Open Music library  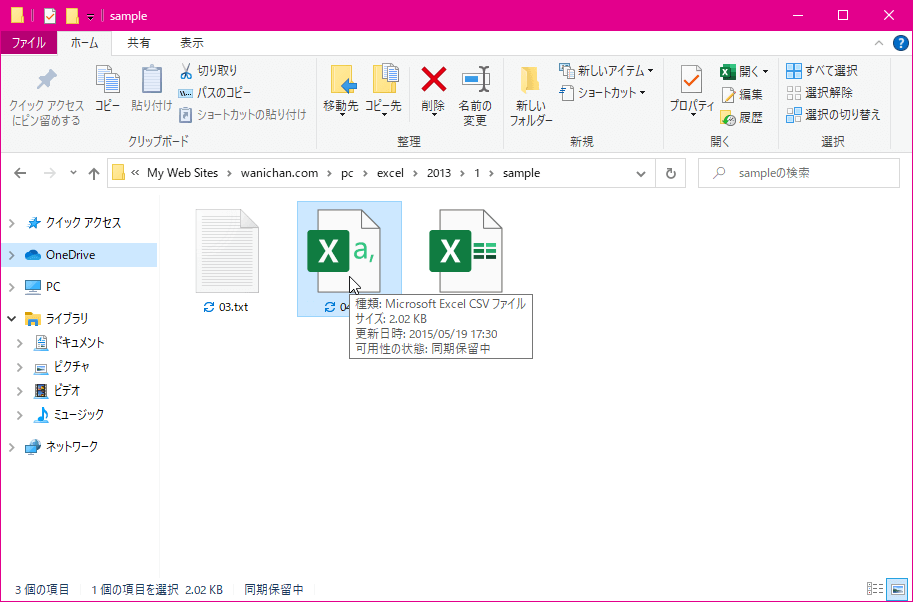pos(79,415)
